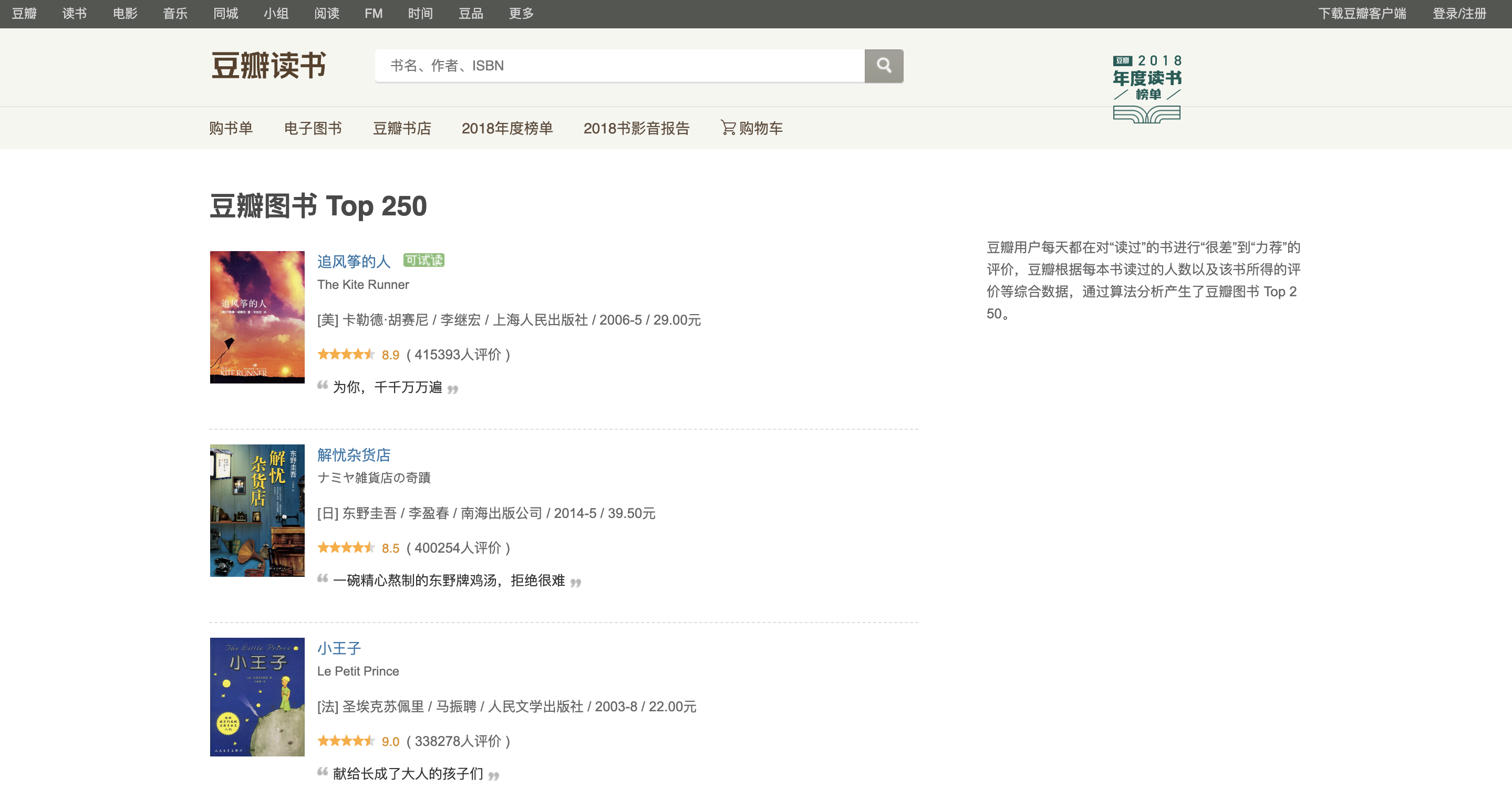
Task: Open FM in top bar
Action: click(x=374, y=14)
